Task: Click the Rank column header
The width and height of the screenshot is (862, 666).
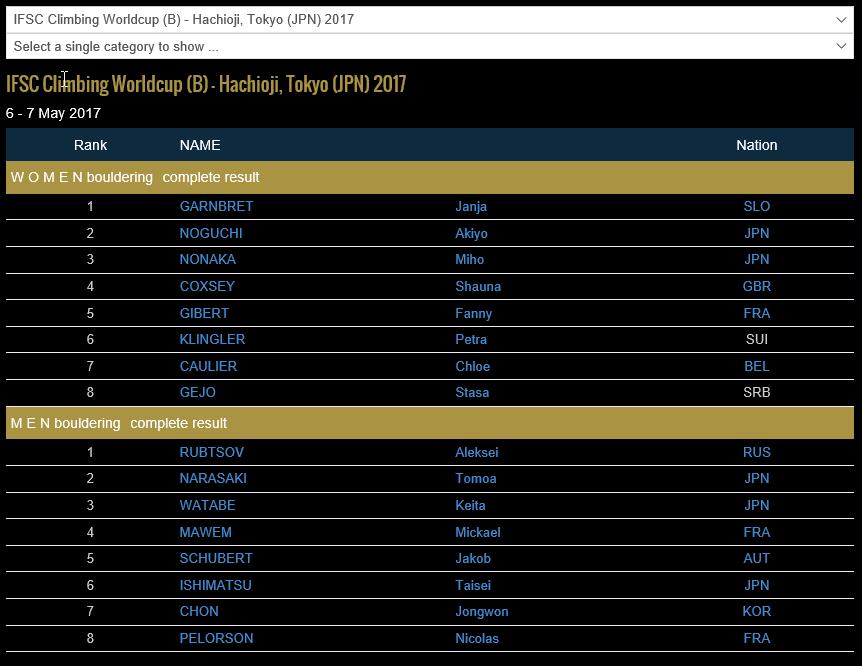Action: click(90, 145)
